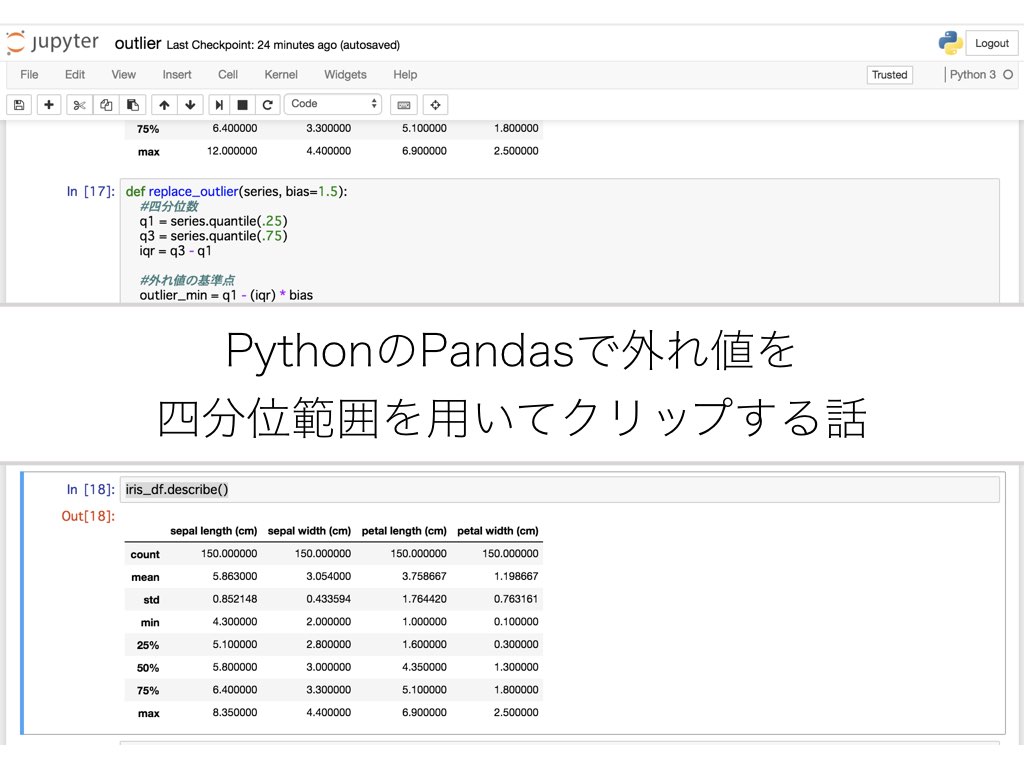Run the current cell with the run icon

click(x=218, y=104)
